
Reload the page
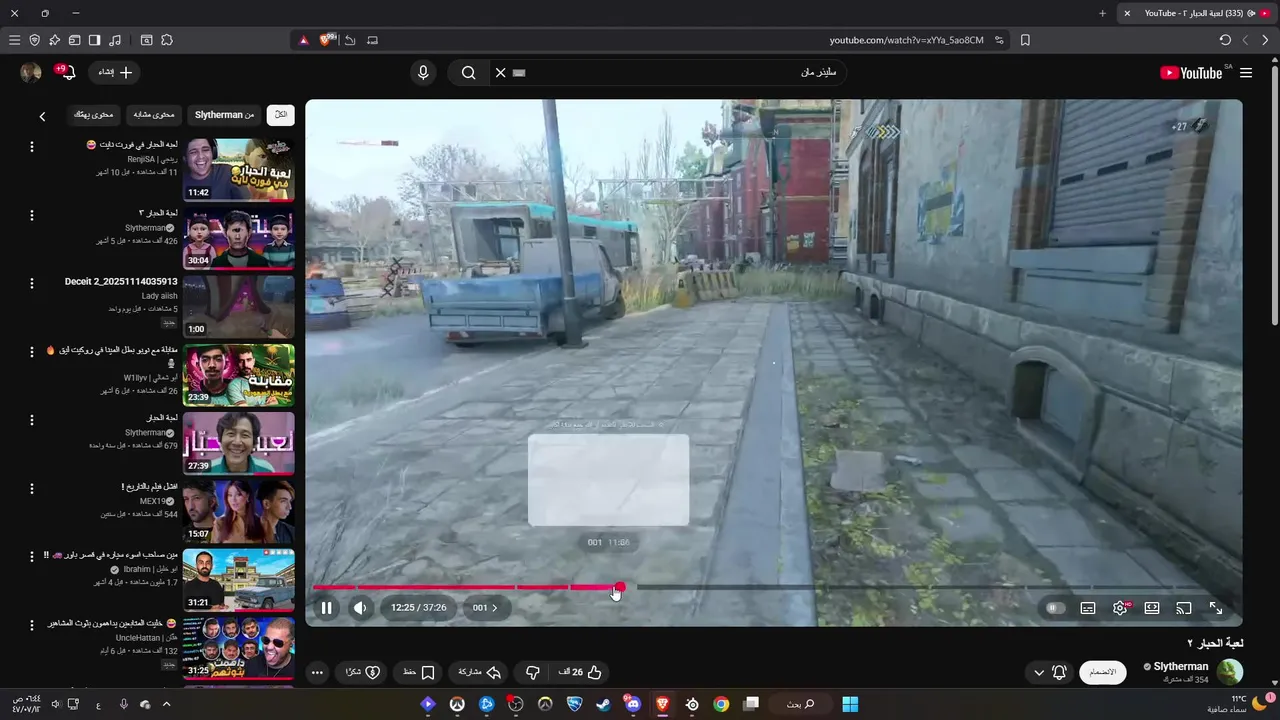pos(1225,40)
